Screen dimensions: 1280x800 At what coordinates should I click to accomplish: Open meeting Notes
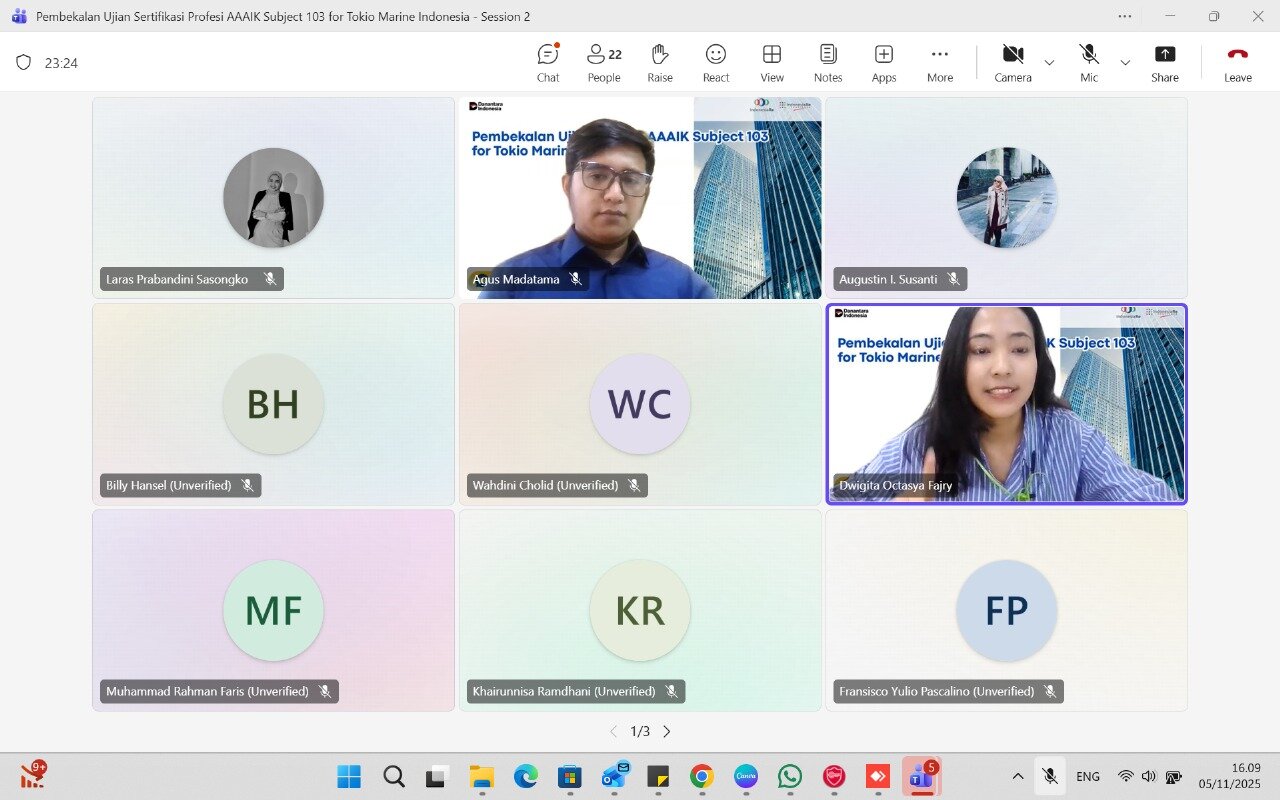(x=828, y=62)
